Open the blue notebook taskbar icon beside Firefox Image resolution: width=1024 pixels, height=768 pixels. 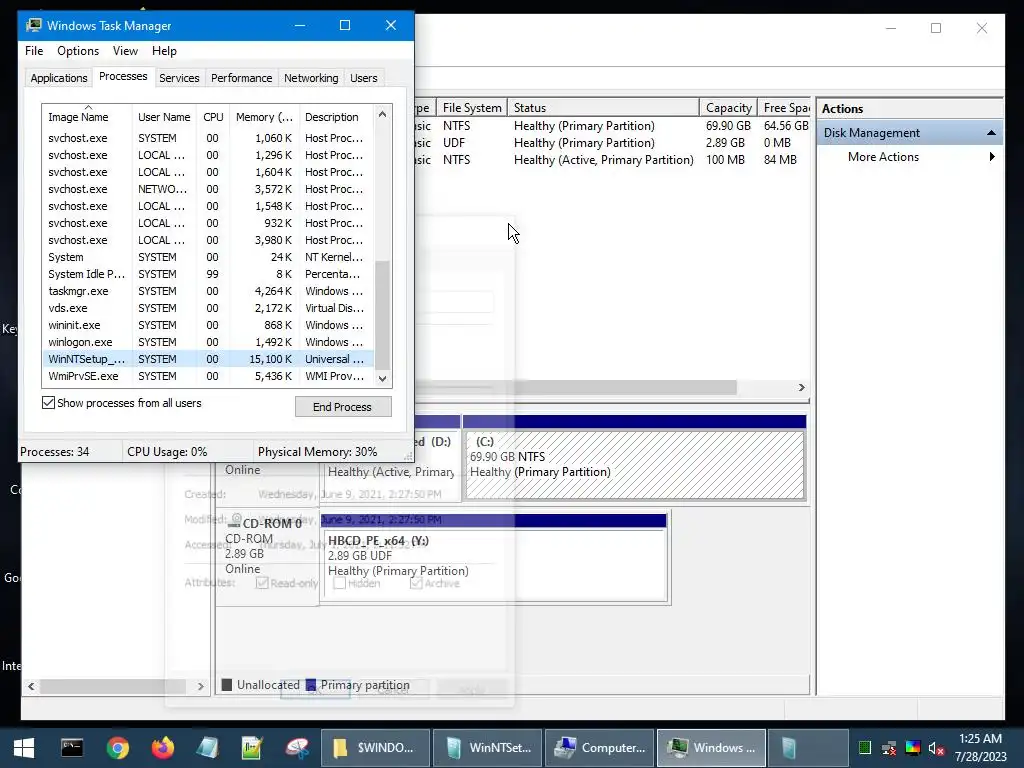[x=208, y=748]
